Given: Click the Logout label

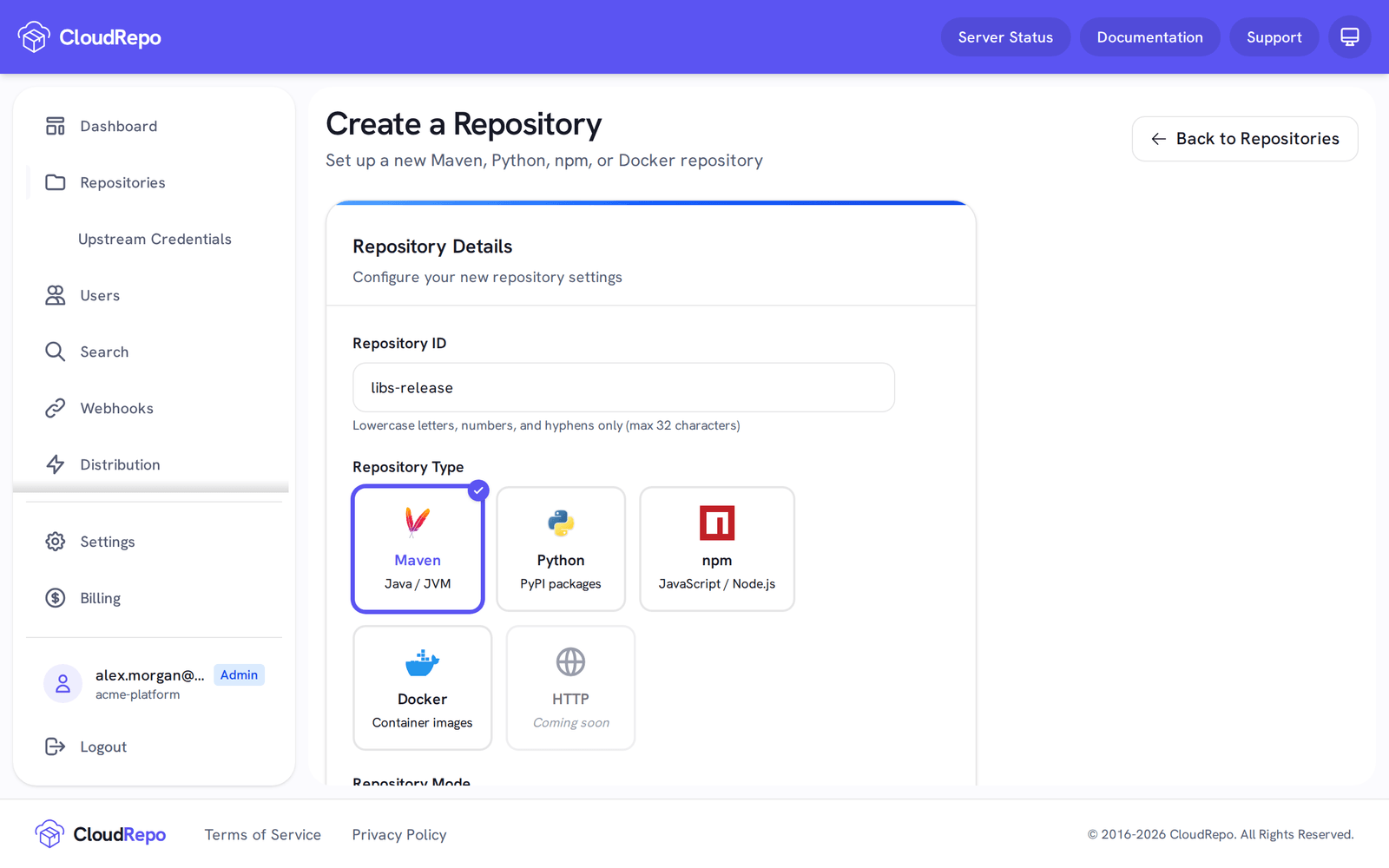Looking at the screenshot, I should (103, 746).
